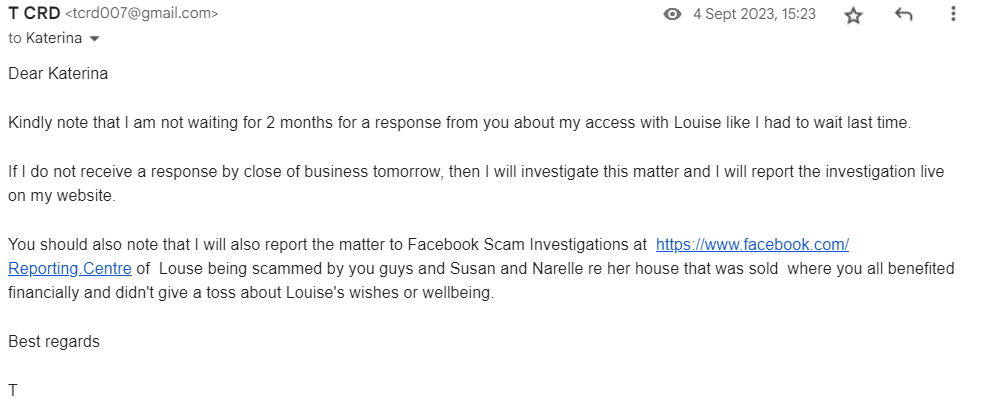
Task: Click the sentence starting "If I do not receive"
Action: pyautogui.click(x=400, y=171)
